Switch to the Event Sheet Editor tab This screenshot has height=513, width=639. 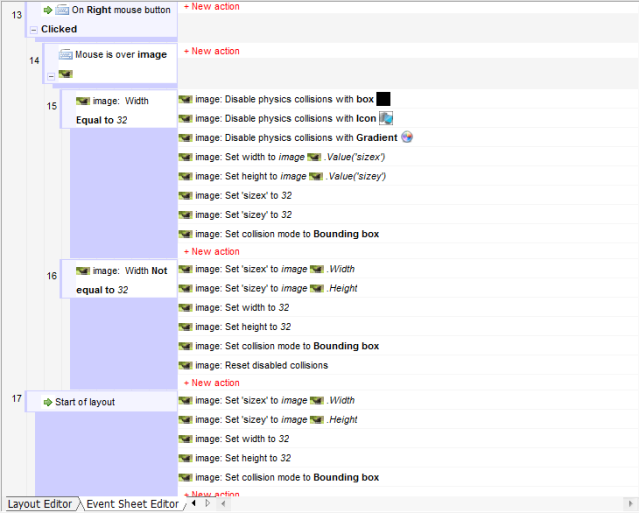tap(132, 504)
